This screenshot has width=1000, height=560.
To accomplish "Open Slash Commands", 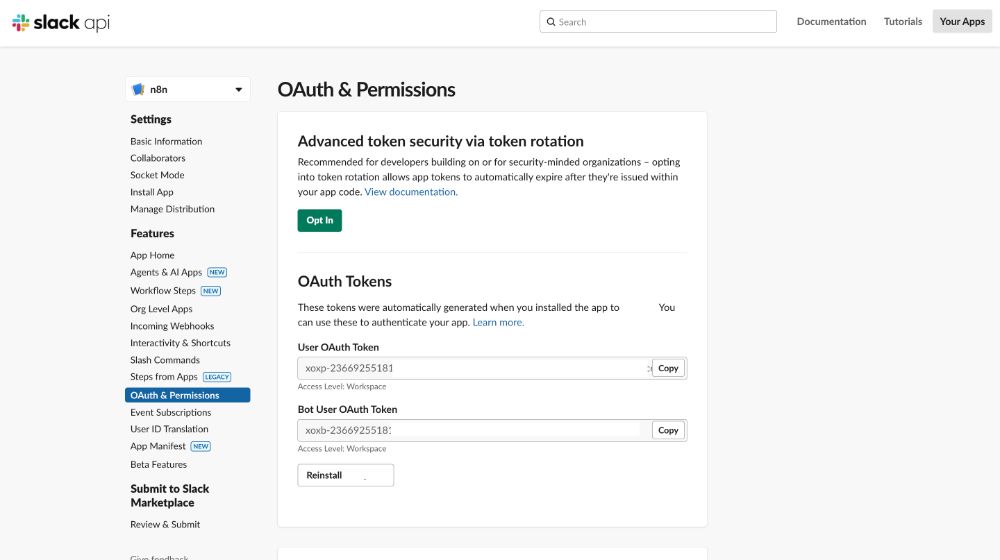I will [x=165, y=360].
